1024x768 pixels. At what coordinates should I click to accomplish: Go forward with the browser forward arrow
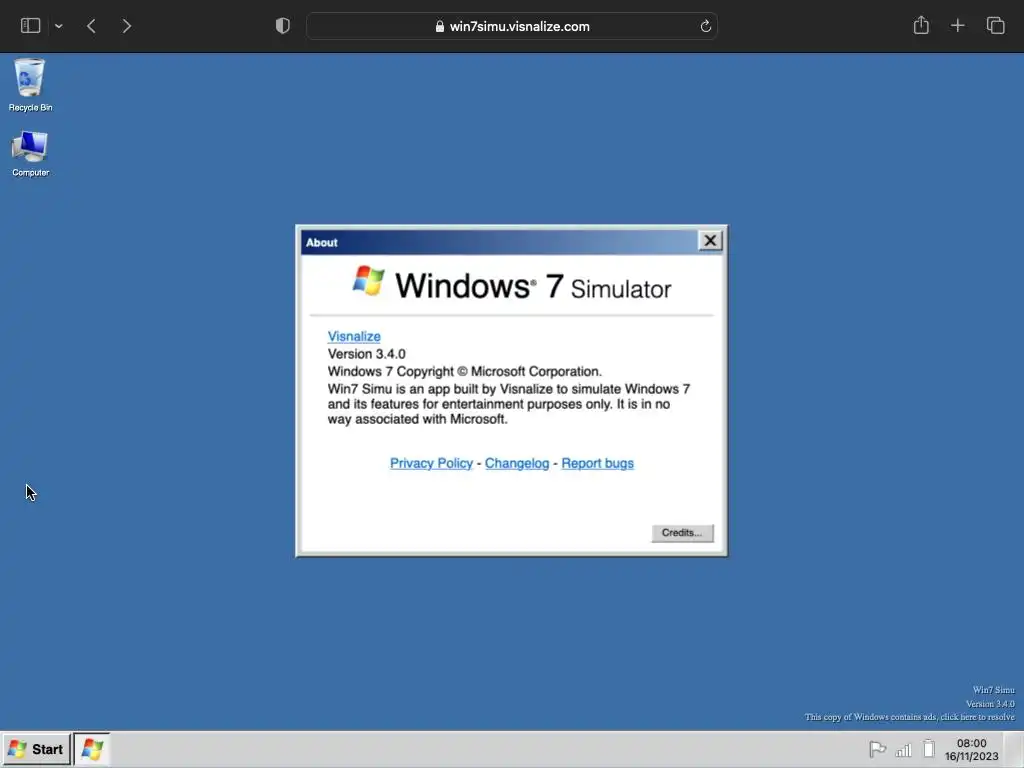(127, 26)
